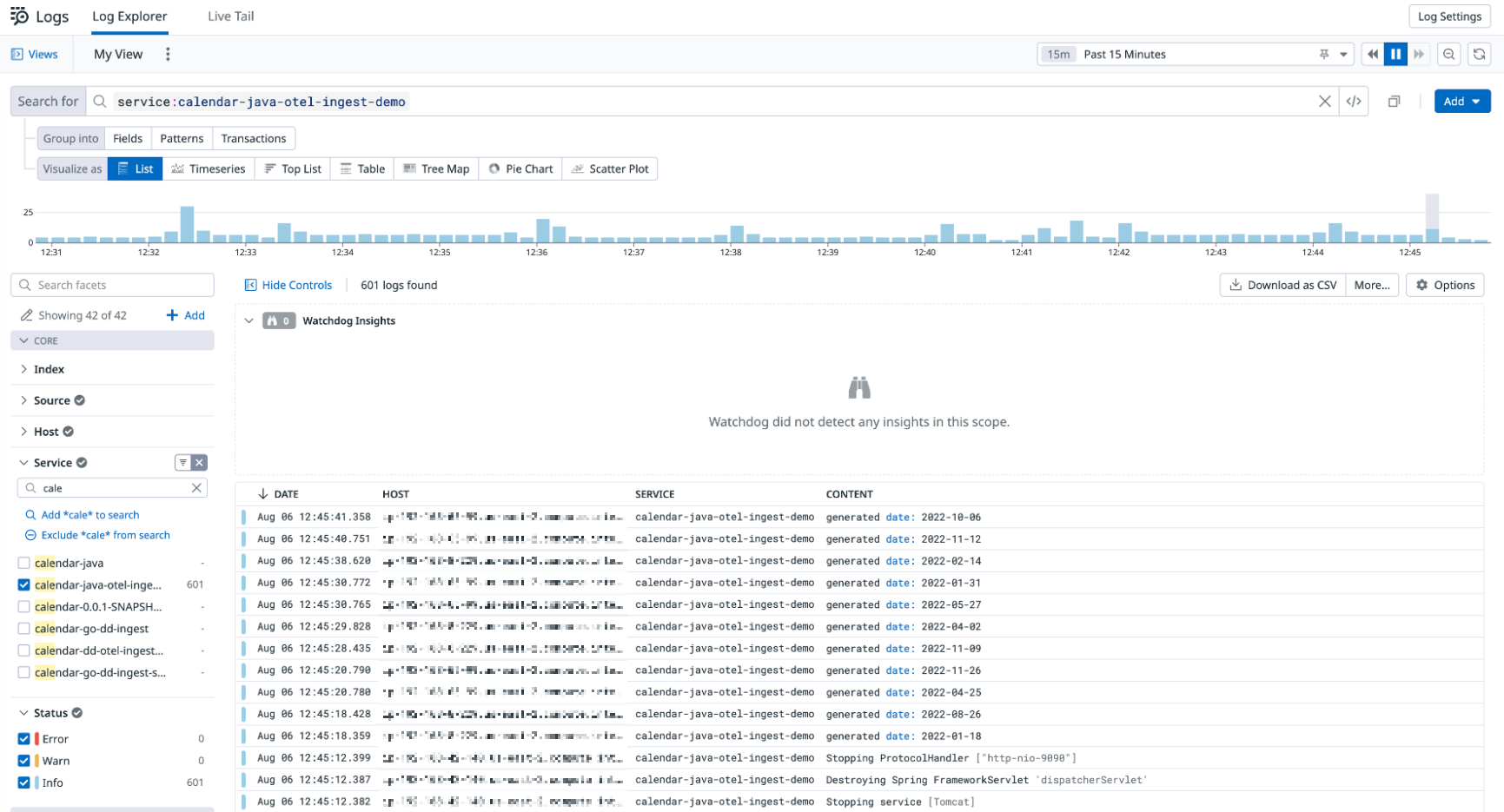Click Exclude *cale* from search link
Image resolution: width=1504 pixels, height=812 pixels.
coord(105,535)
